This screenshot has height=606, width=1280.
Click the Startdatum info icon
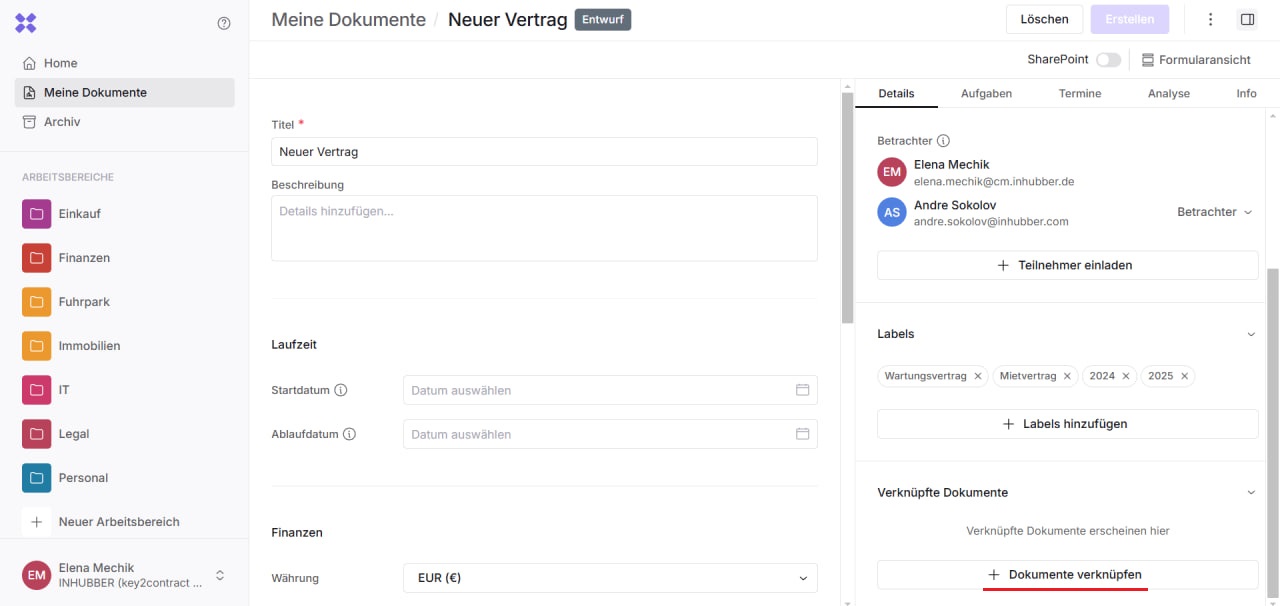(x=341, y=390)
